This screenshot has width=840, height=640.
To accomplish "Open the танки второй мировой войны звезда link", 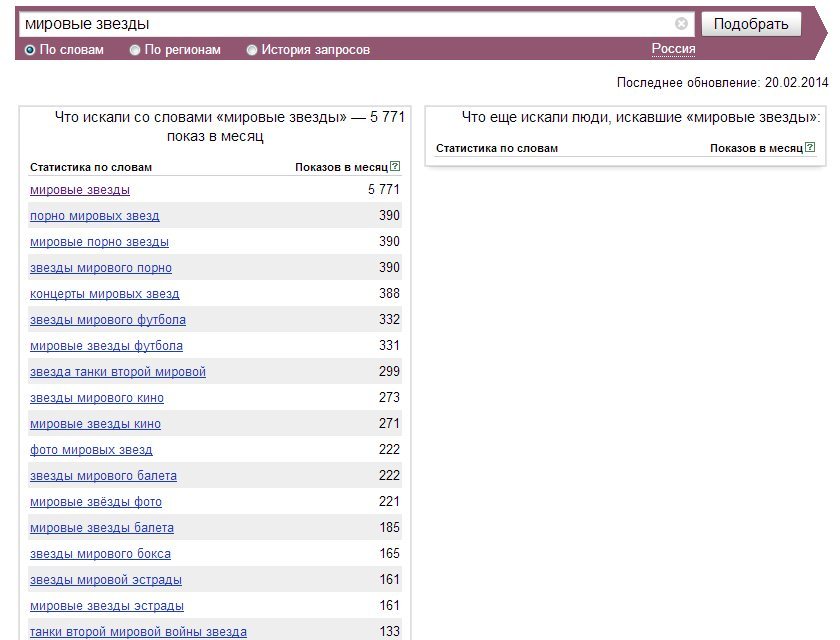I will (x=138, y=632).
